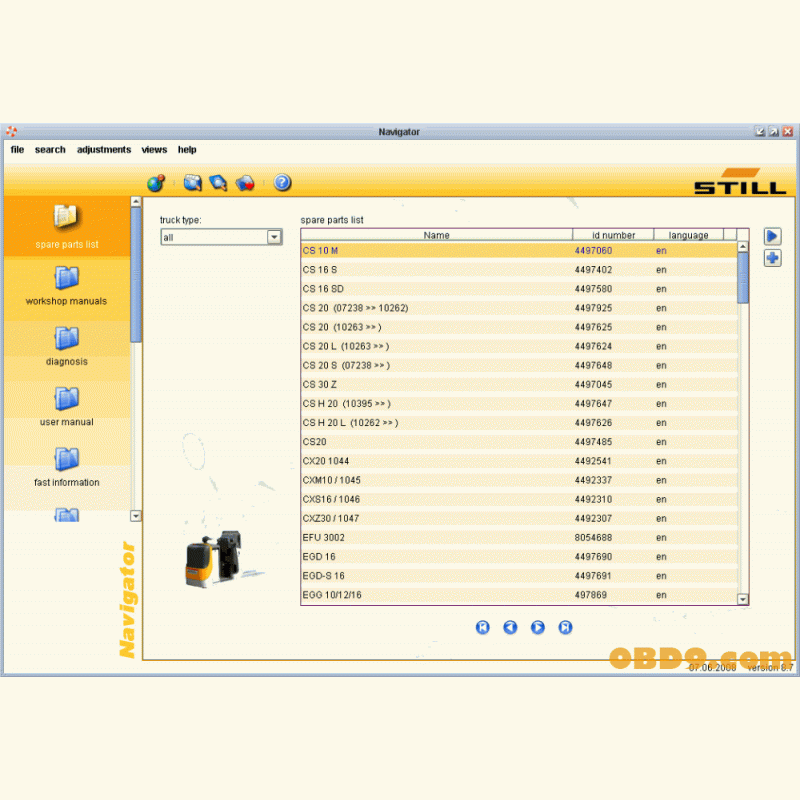
Task: Click id number 4492541
Action: (x=593, y=461)
